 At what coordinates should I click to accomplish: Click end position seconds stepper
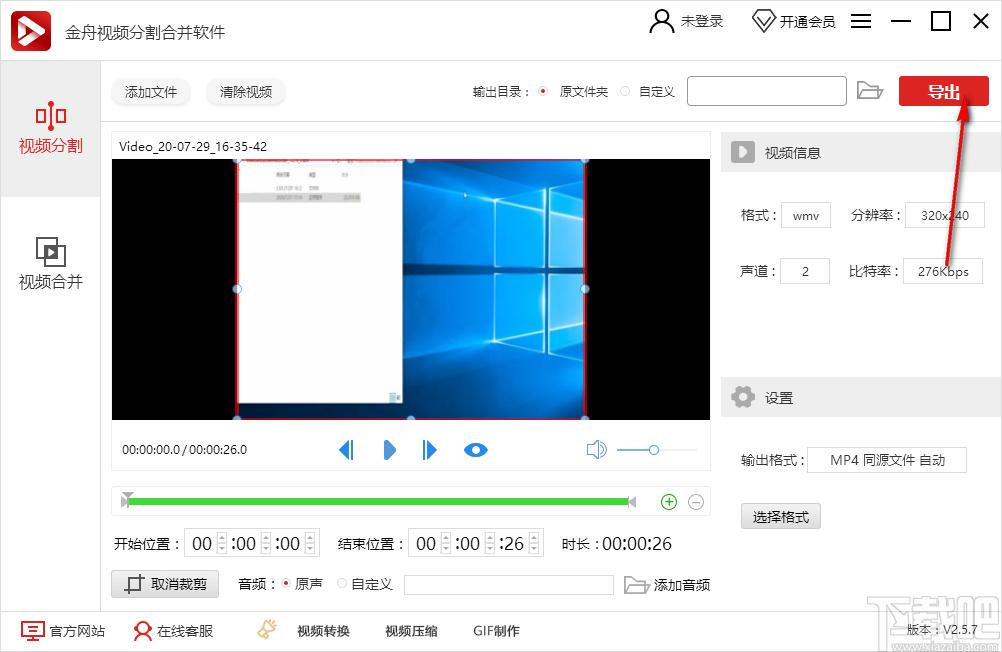point(534,543)
